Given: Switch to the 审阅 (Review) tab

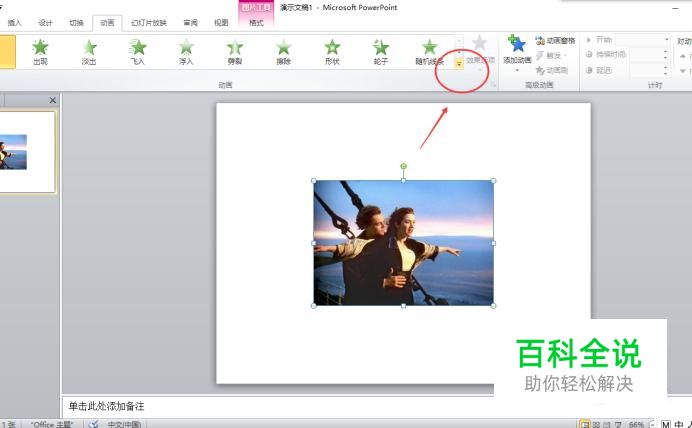Looking at the screenshot, I should (191, 23).
